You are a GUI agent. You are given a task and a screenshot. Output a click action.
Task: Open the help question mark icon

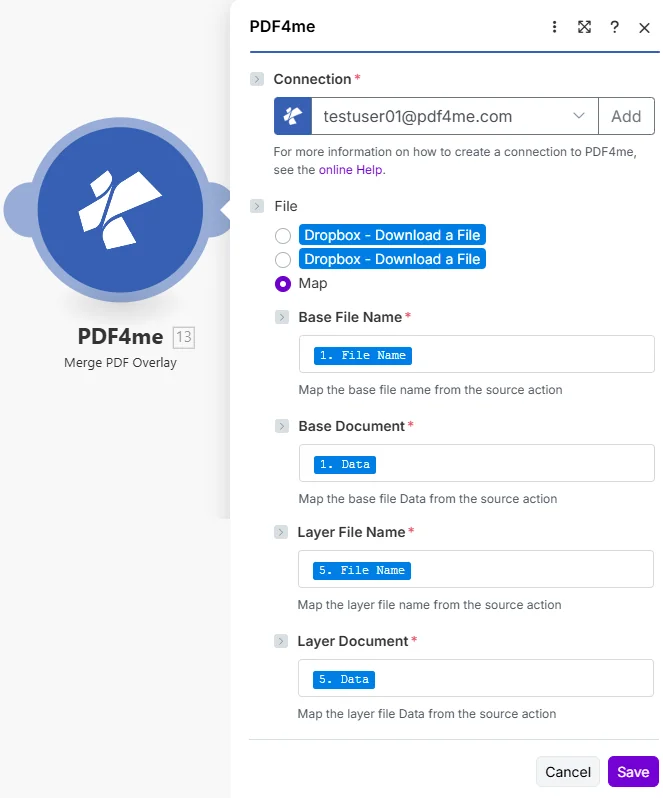point(614,27)
